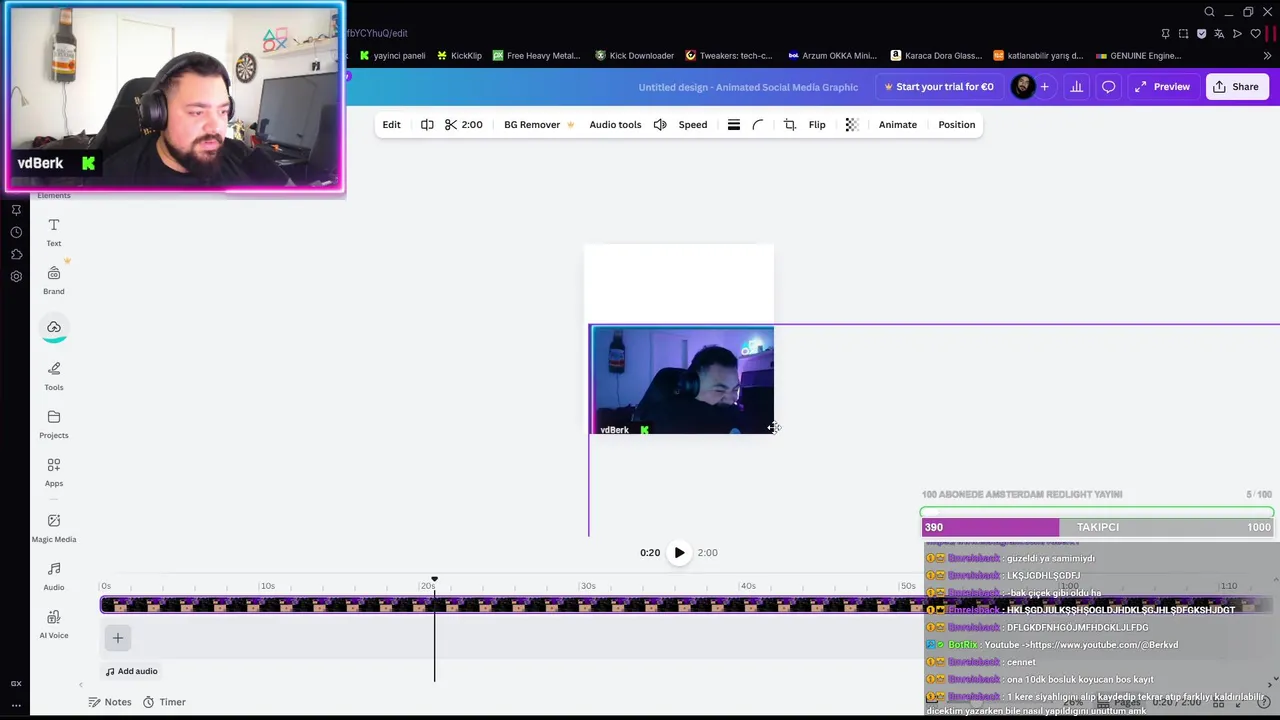1280x720 pixels.
Task: Open the Tools panel
Action: point(54,376)
